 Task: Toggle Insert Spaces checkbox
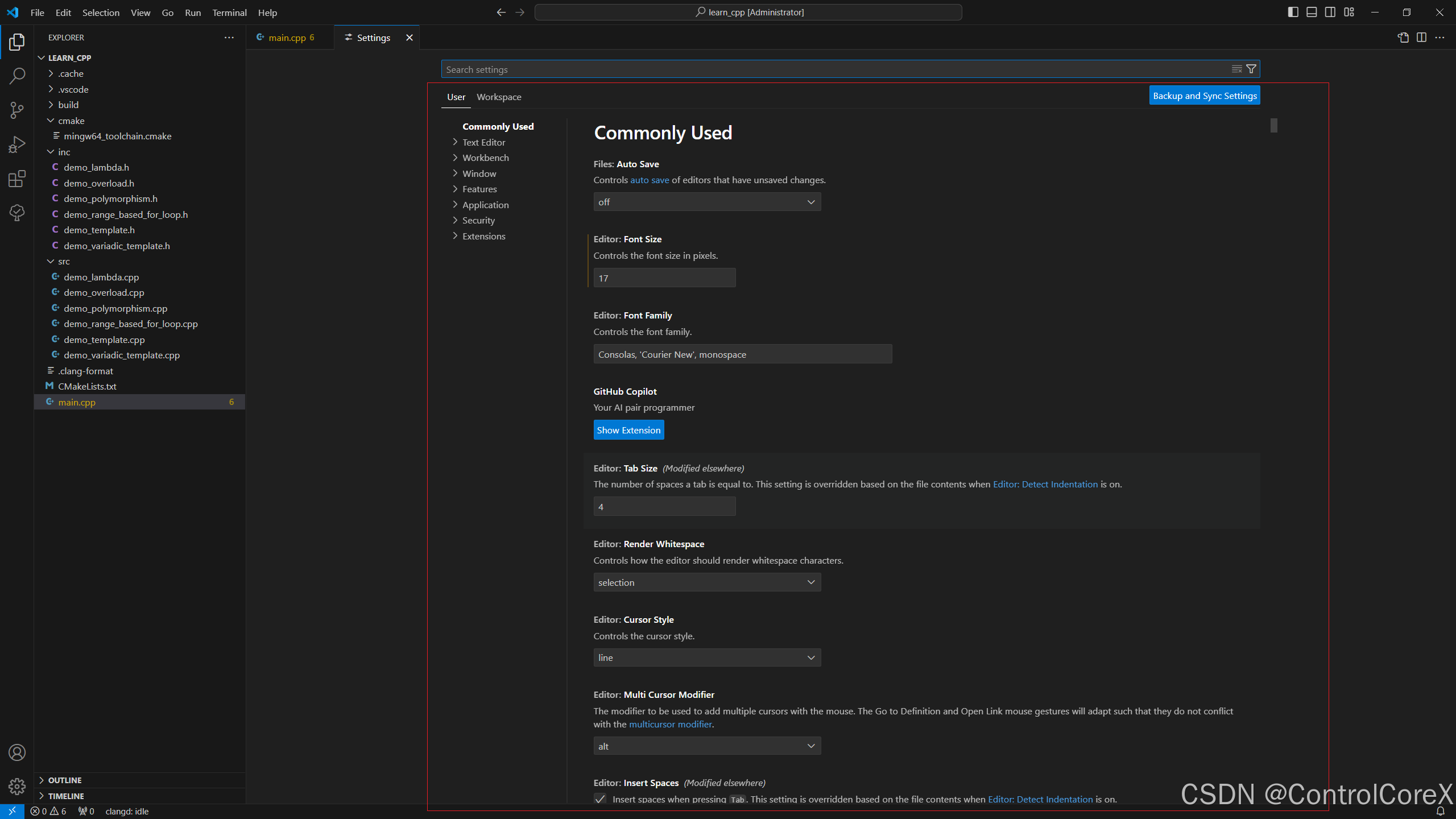tap(600, 799)
